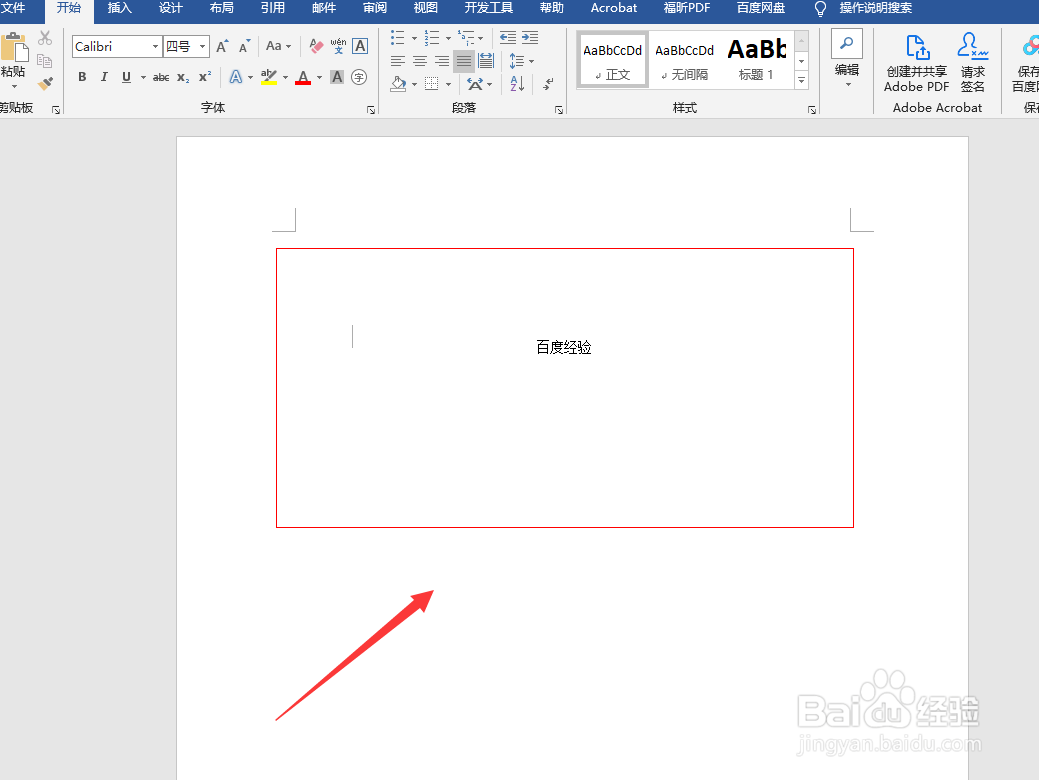Click Request Signatures icon

(973, 46)
